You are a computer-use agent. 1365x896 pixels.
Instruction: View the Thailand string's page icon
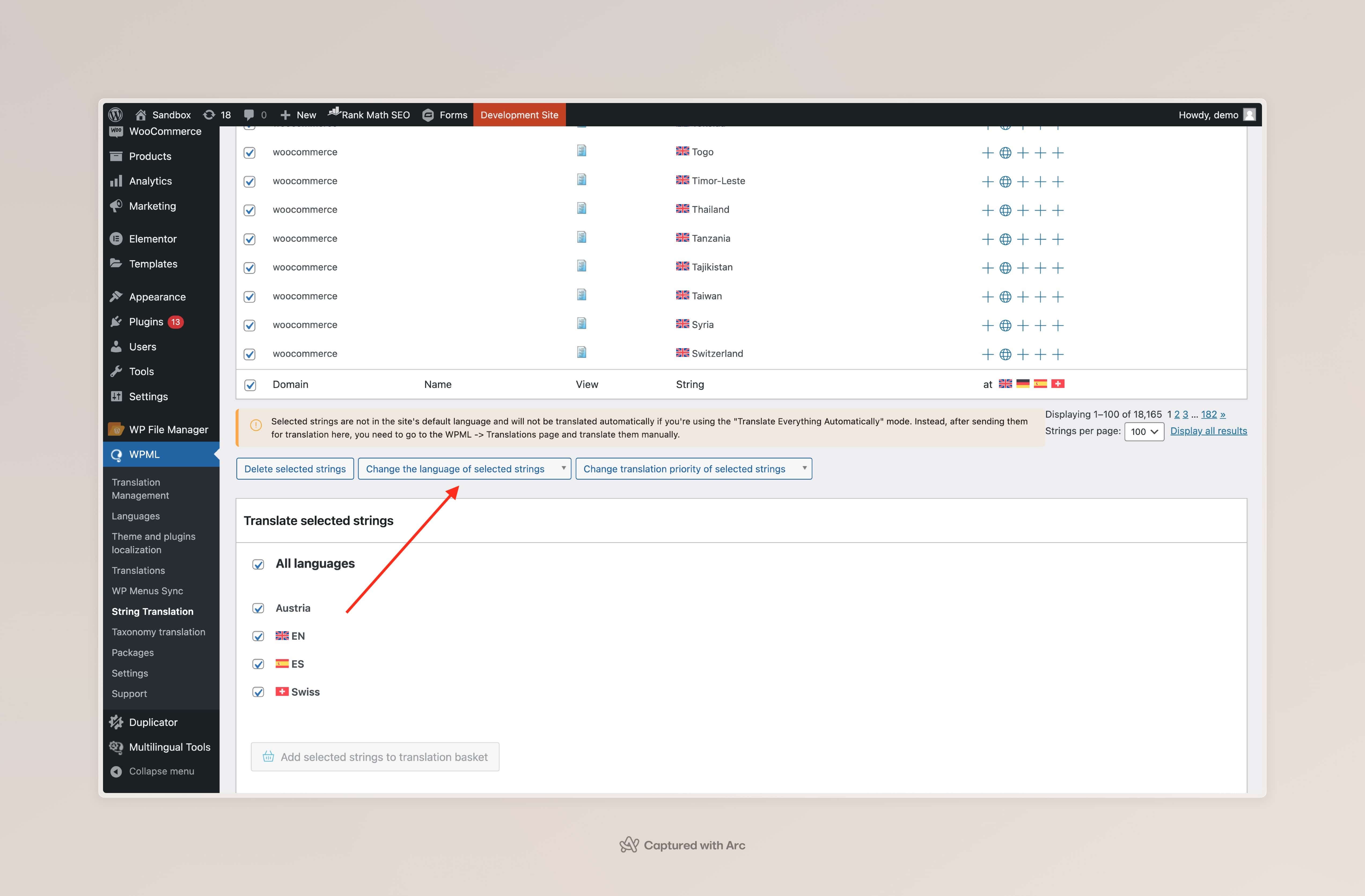coord(581,208)
